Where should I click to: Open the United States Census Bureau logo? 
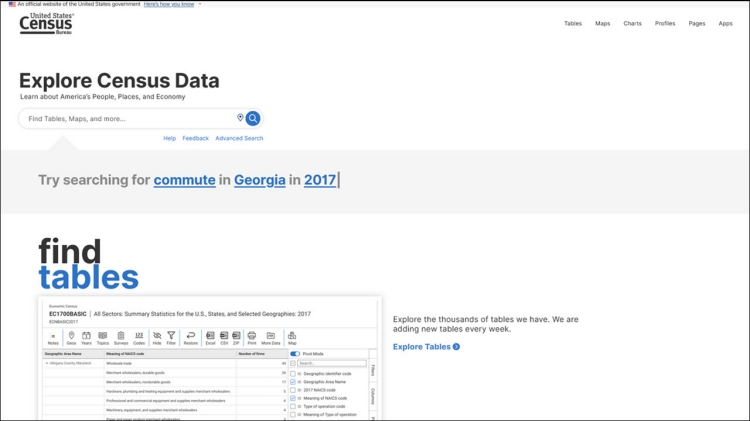(46, 23)
